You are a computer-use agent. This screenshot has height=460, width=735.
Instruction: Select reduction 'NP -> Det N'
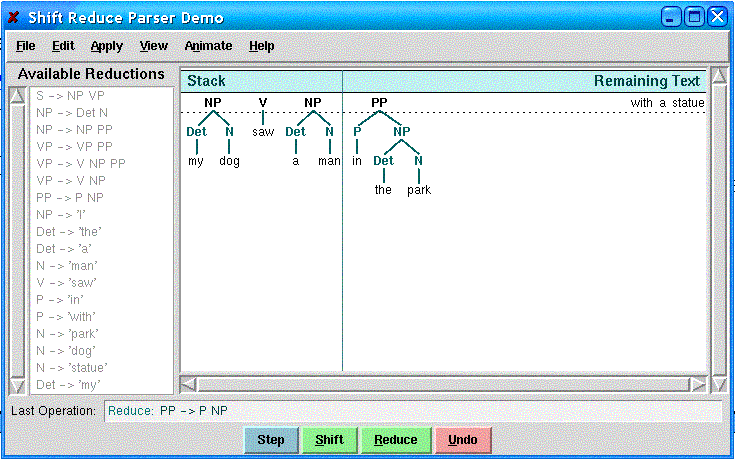[72, 113]
